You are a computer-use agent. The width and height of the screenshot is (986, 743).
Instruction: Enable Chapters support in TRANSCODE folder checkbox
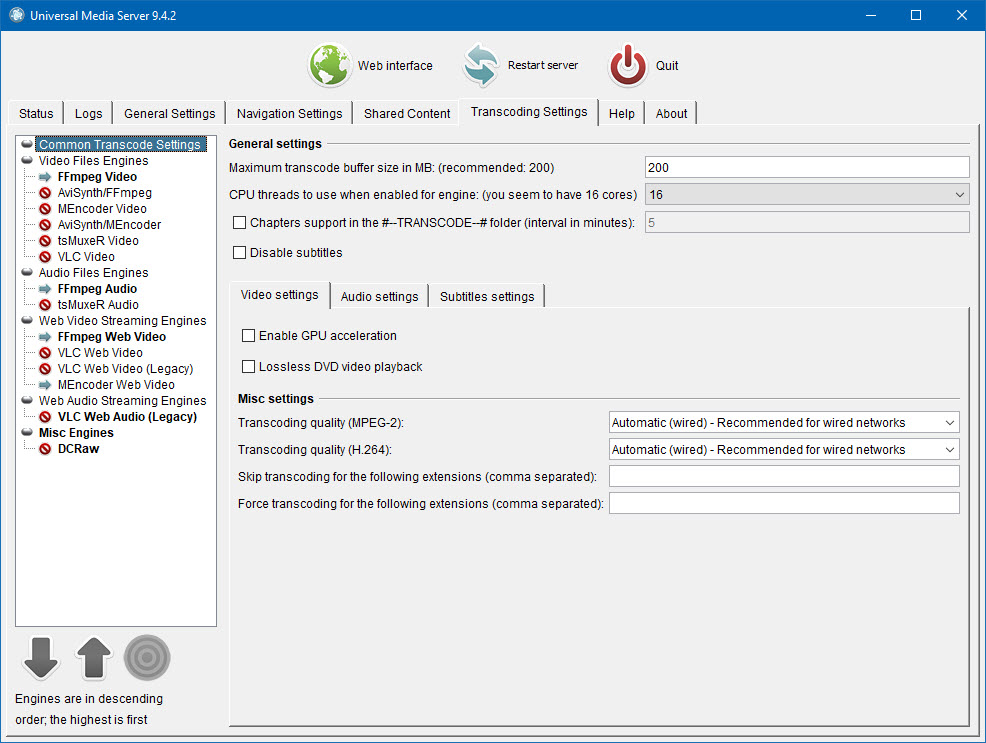pos(240,223)
